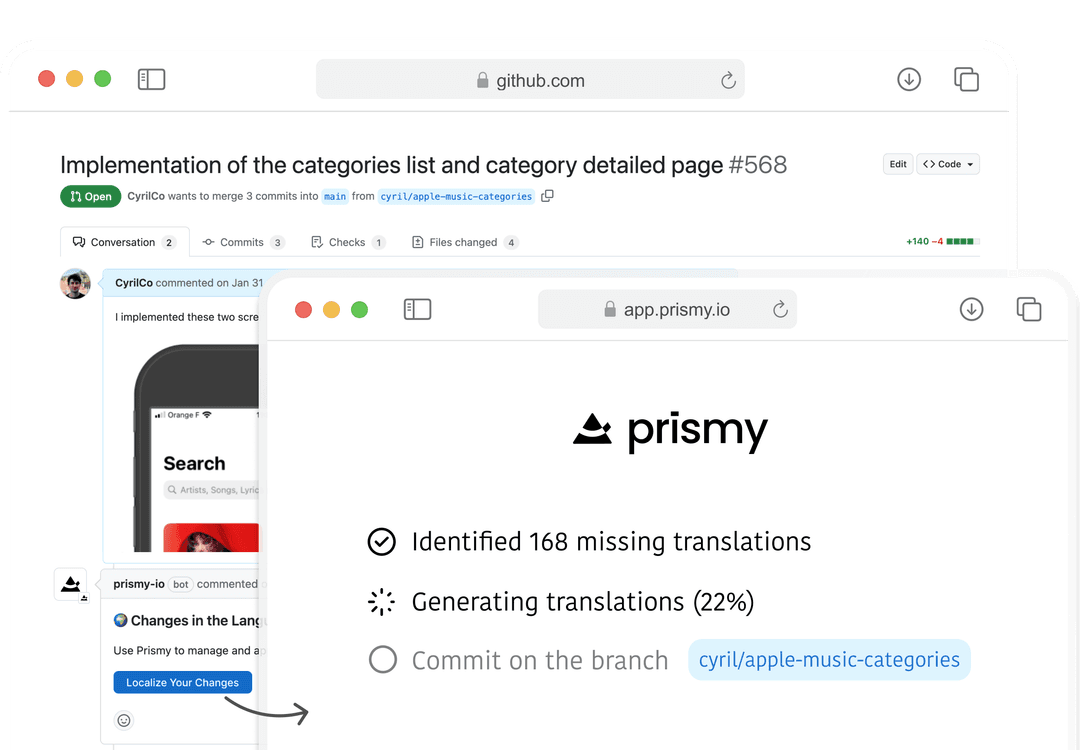
Task: Toggle the completed checkmark for identified translations
Action: coord(381,541)
